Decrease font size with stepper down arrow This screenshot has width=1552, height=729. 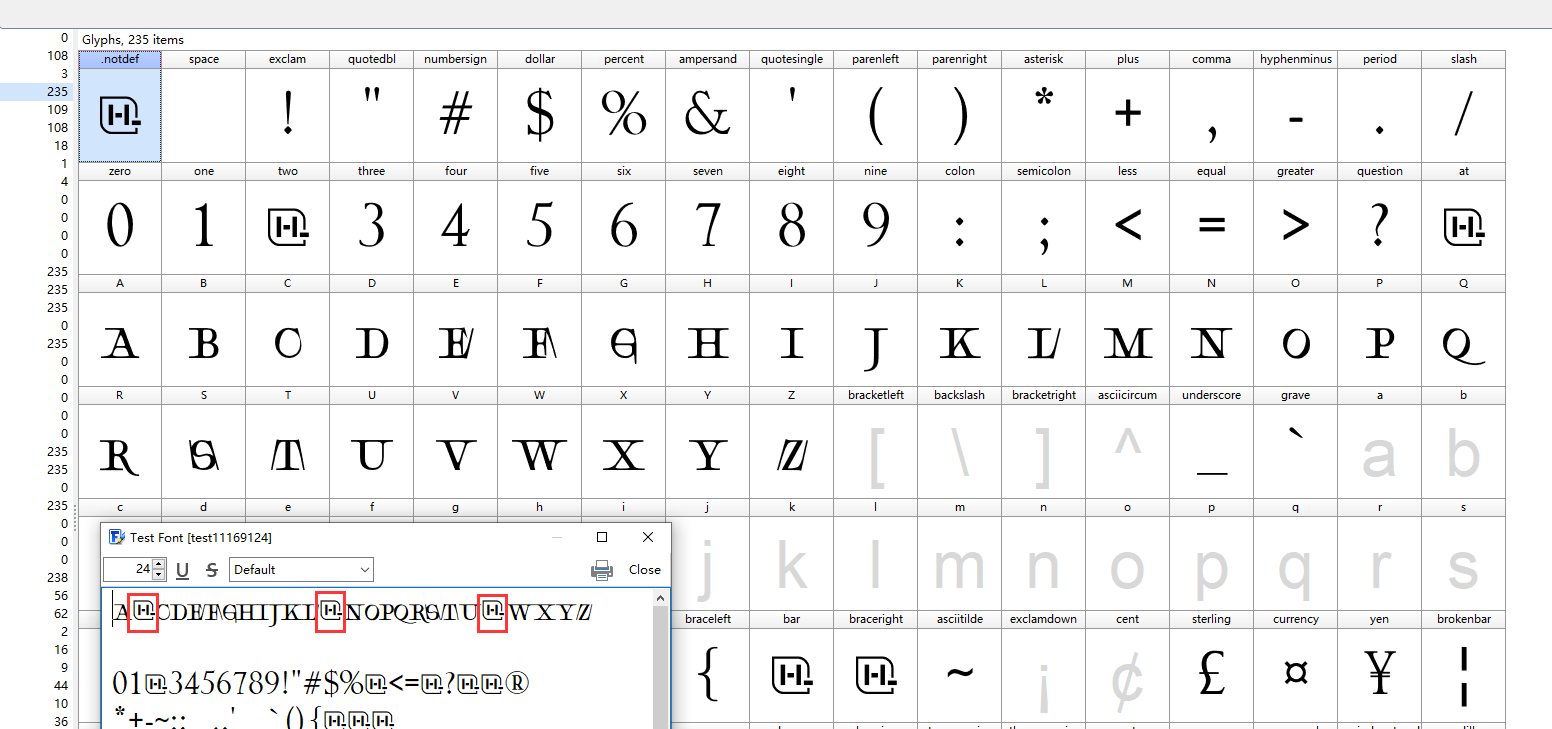click(159, 575)
